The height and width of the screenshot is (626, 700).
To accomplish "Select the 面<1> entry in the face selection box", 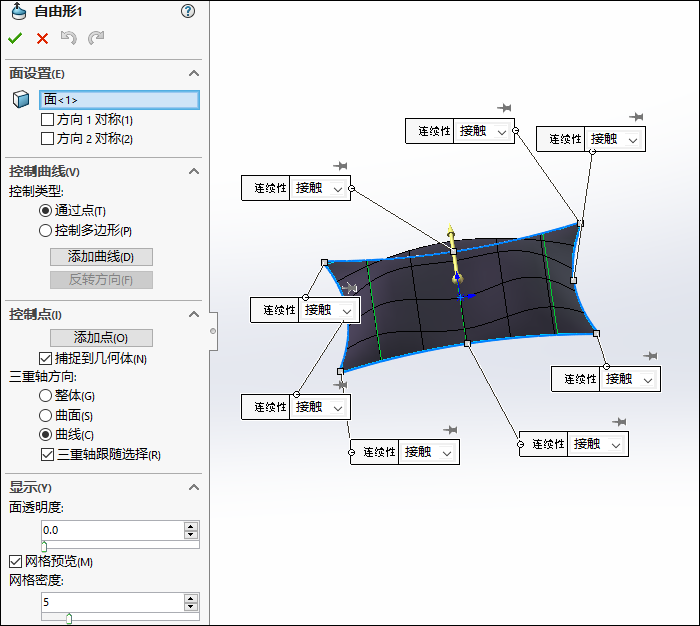I will [x=119, y=100].
